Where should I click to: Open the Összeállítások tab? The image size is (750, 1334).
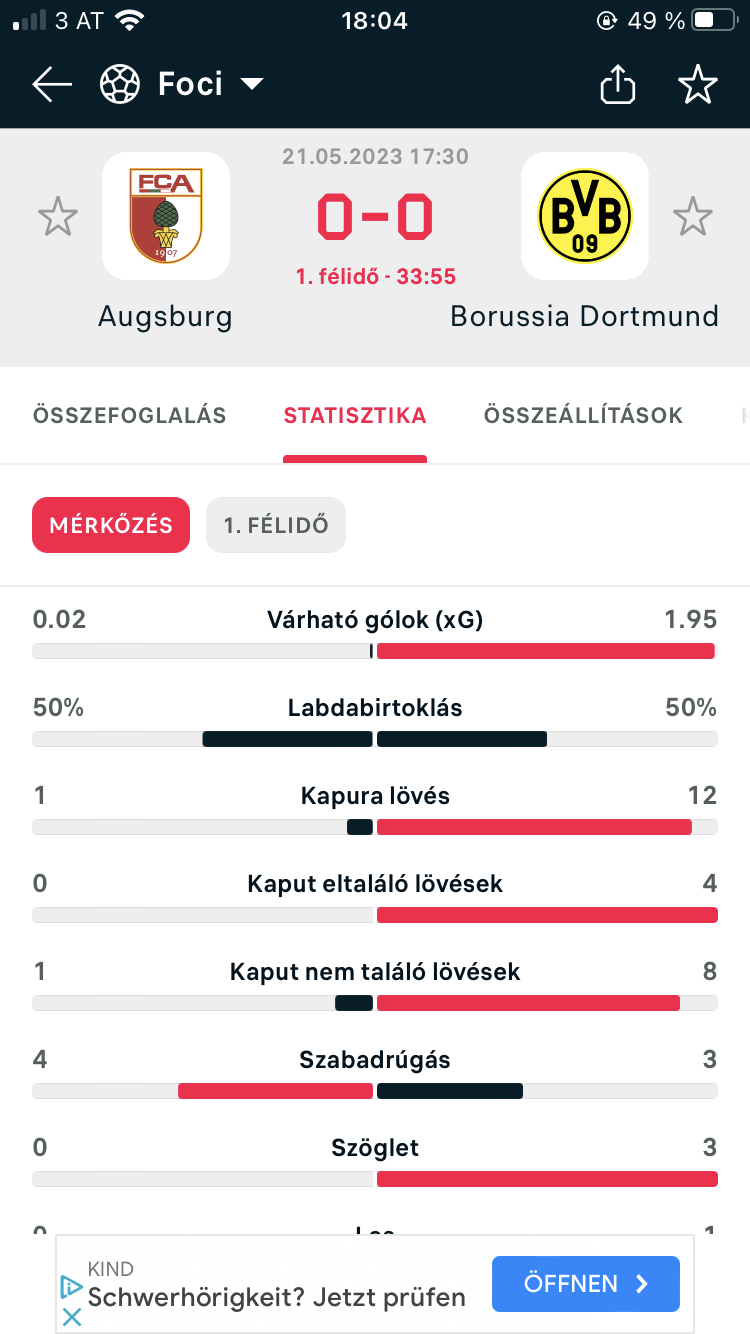click(584, 415)
